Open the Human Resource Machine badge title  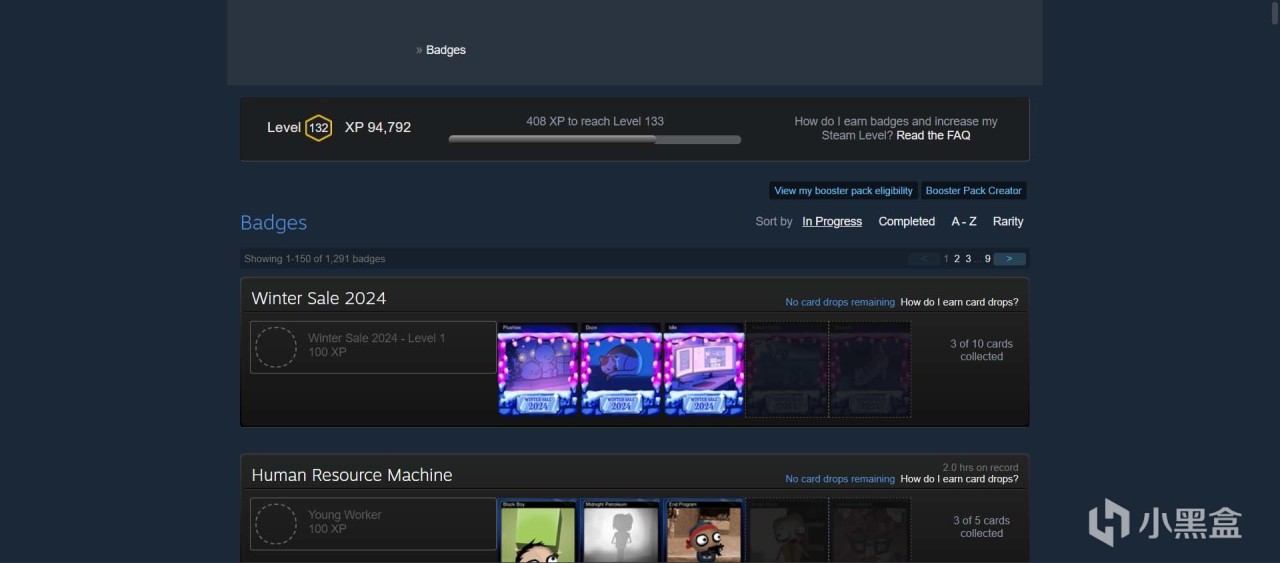pyautogui.click(x=352, y=475)
